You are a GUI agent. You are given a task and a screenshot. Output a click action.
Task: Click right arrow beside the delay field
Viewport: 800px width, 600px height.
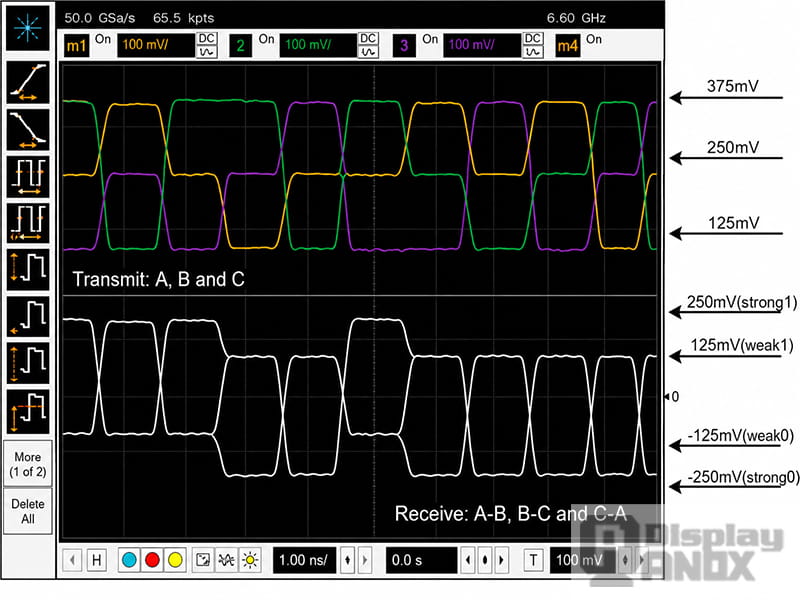(502, 560)
